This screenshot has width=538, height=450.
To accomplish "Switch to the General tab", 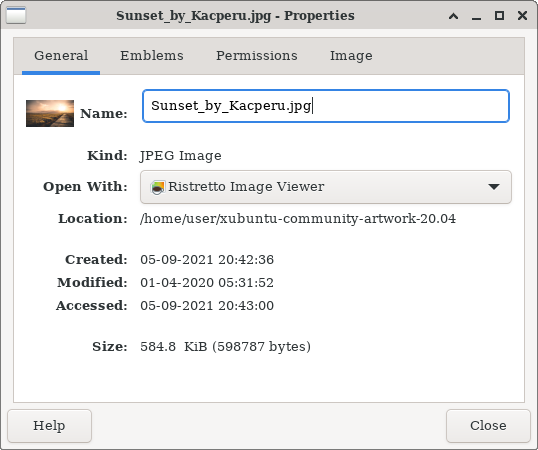I will (x=61, y=56).
